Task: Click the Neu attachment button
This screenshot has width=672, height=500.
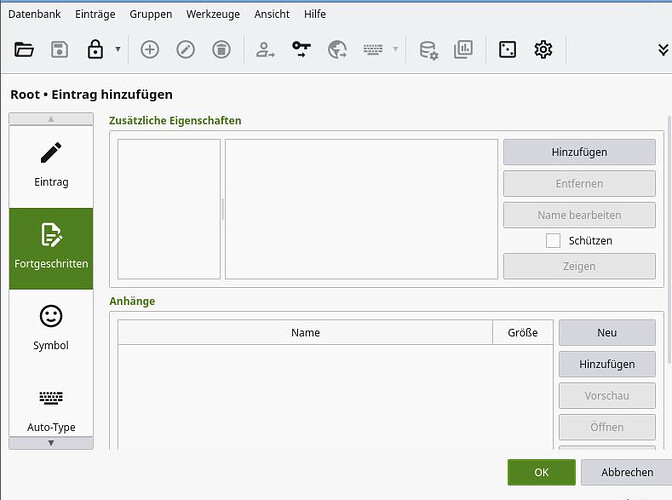Action: (607, 333)
